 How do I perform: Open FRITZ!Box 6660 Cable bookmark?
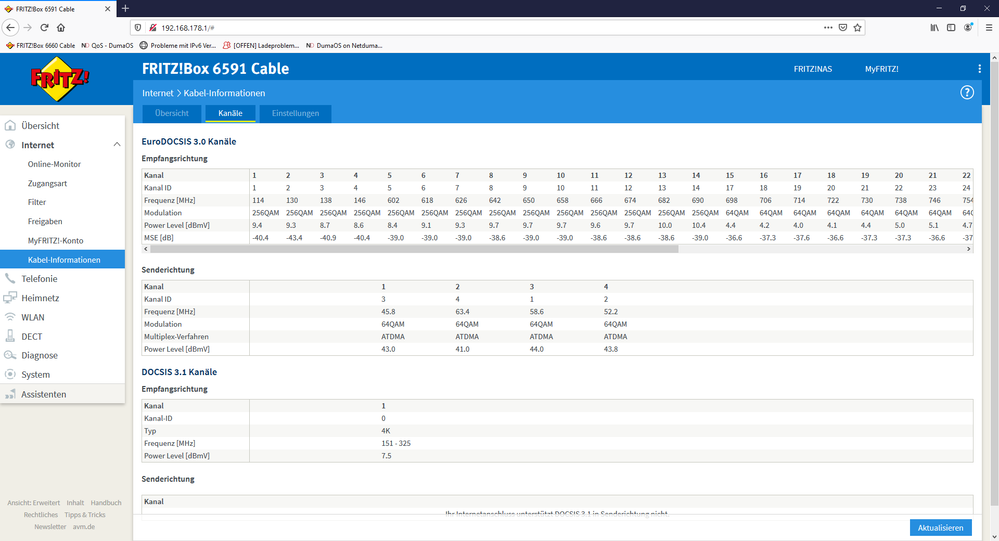(x=40, y=45)
